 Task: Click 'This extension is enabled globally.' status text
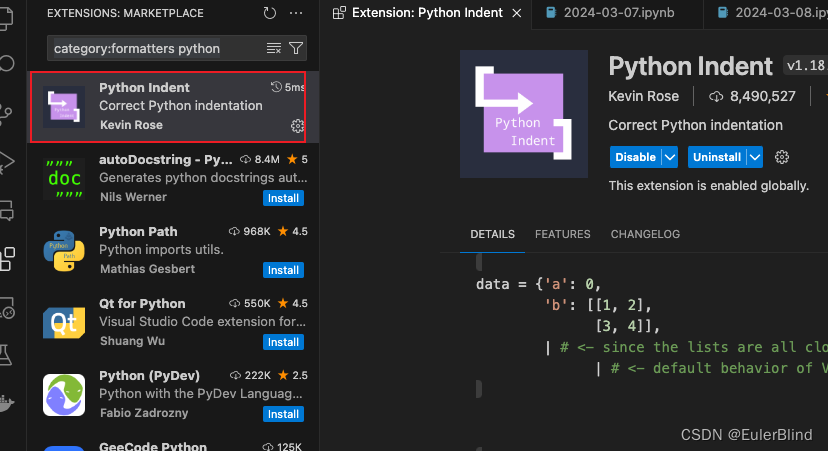point(709,186)
